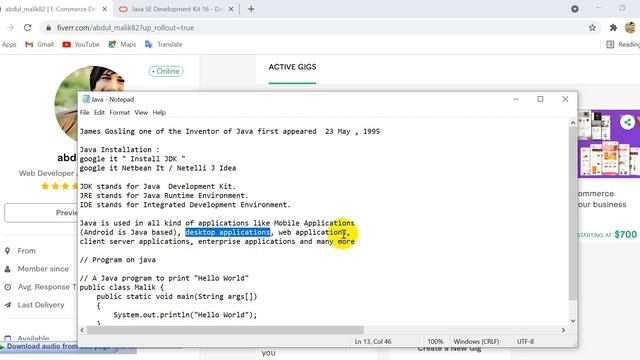
Task: Click the Notepad vertical scrollbar thumb
Action: [x=573, y=213]
